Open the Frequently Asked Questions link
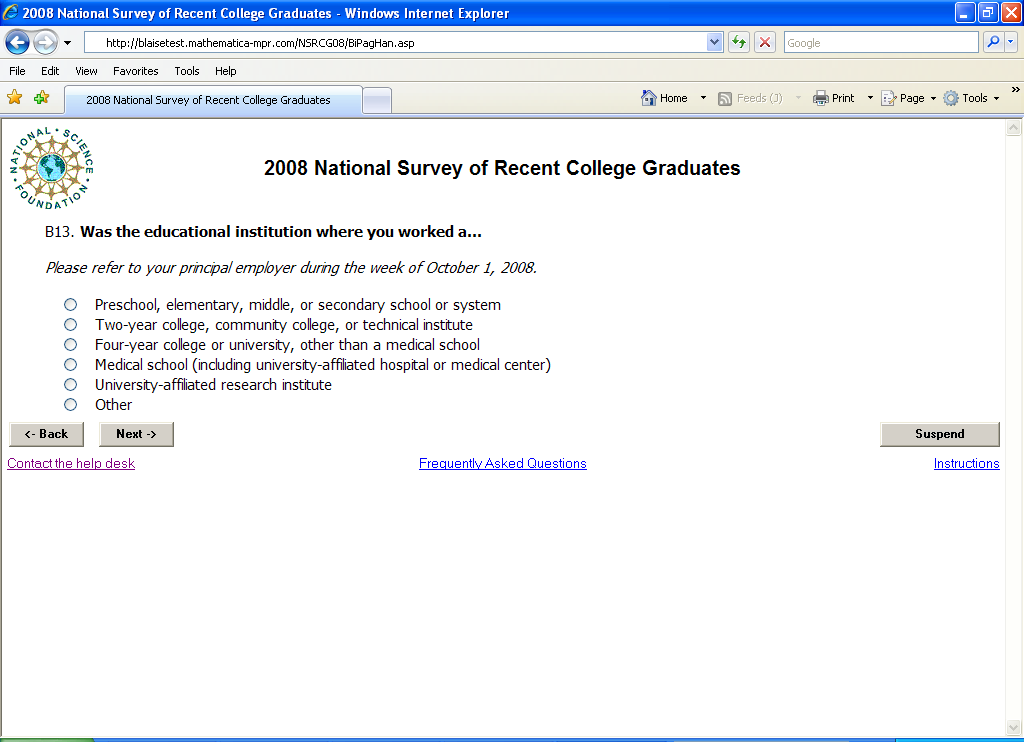Viewport: 1024px width, 742px height. tap(502, 464)
